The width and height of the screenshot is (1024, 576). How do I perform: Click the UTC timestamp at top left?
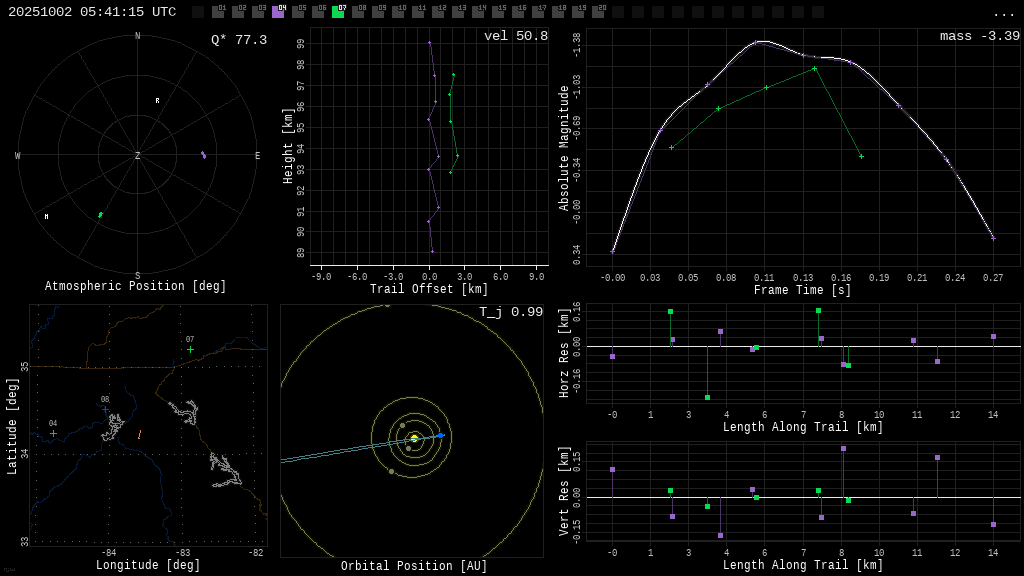(92, 12)
